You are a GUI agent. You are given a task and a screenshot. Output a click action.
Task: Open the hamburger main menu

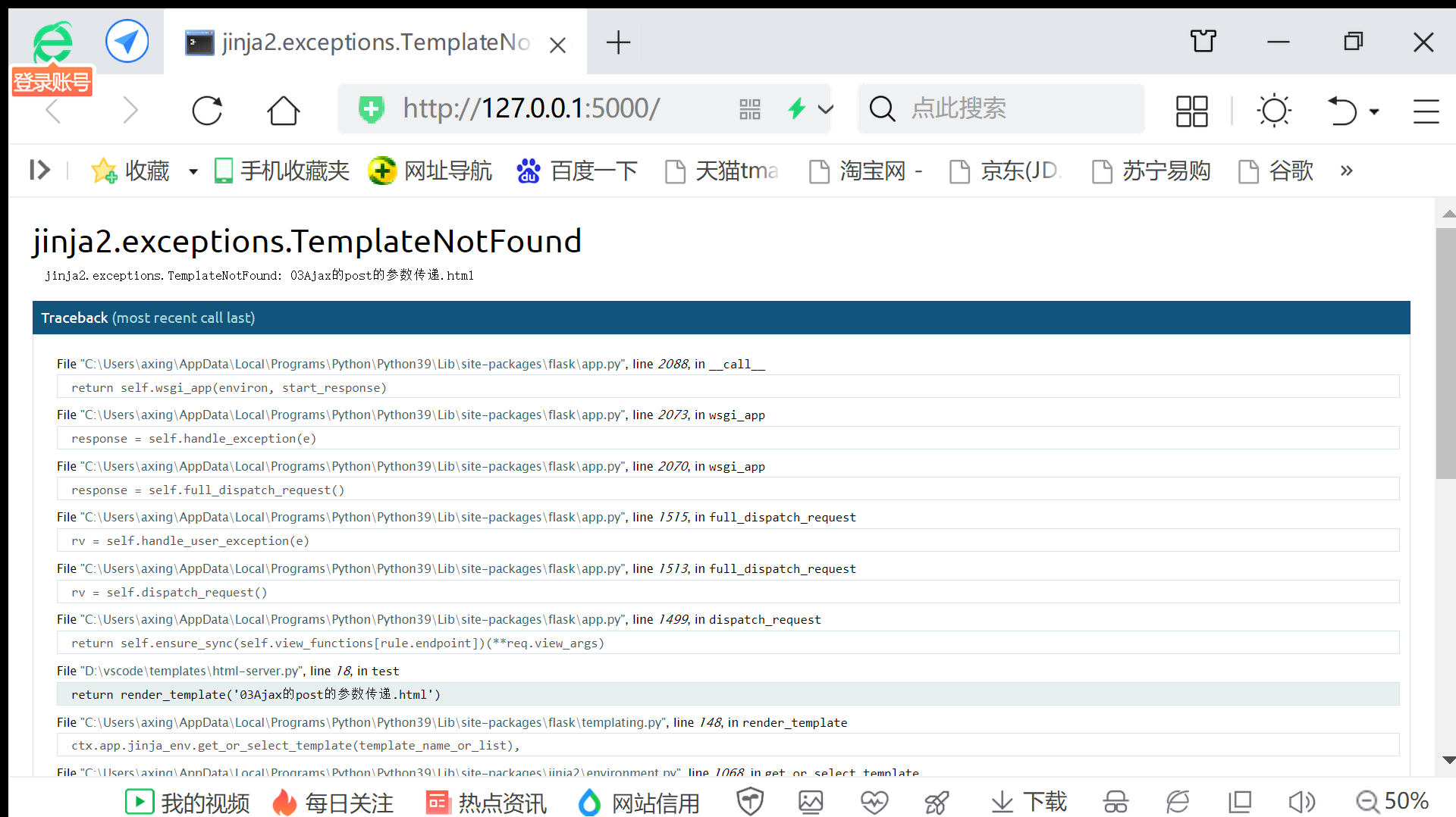tap(1426, 111)
